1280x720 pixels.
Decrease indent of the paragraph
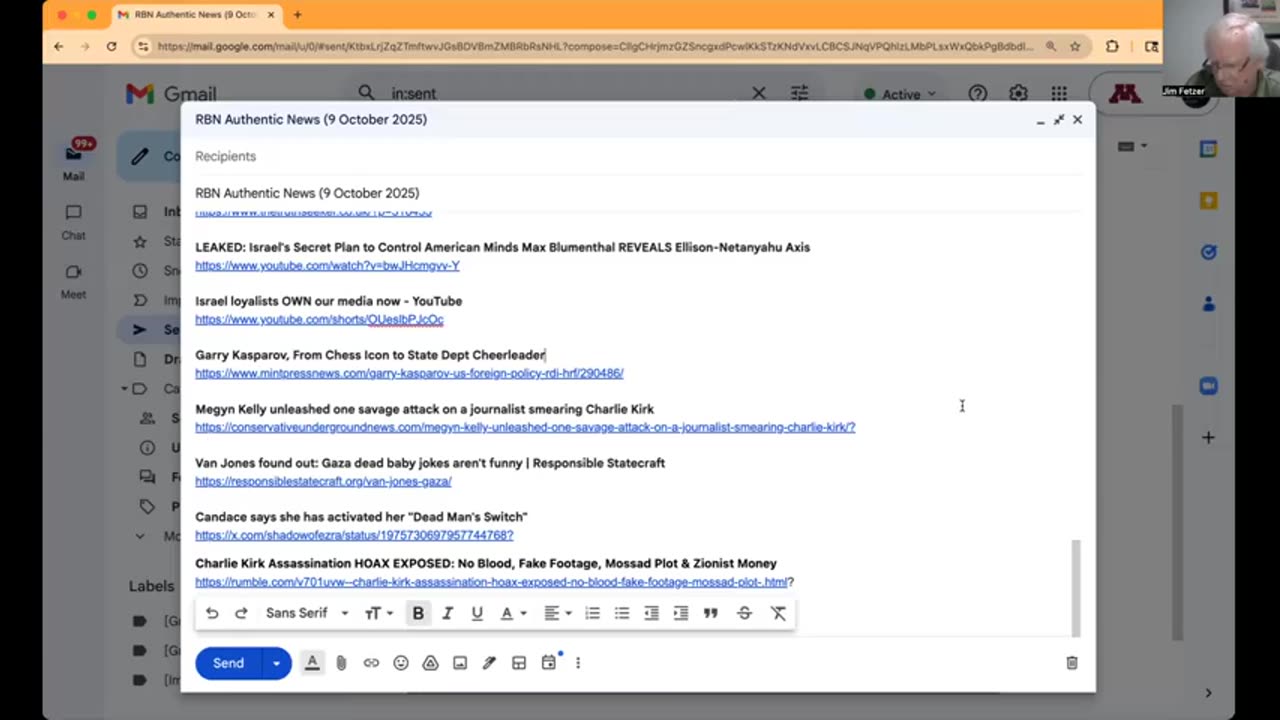click(x=651, y=613)
